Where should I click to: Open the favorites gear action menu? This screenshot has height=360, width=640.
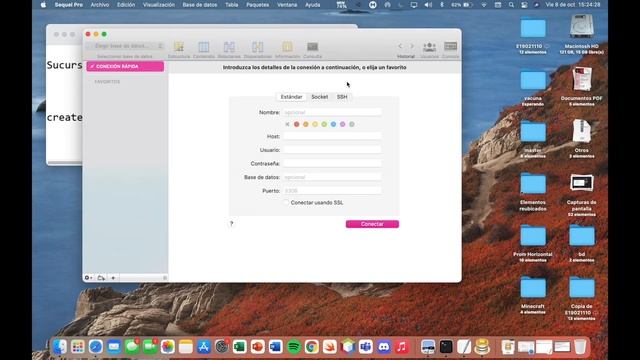coord(88,278)
